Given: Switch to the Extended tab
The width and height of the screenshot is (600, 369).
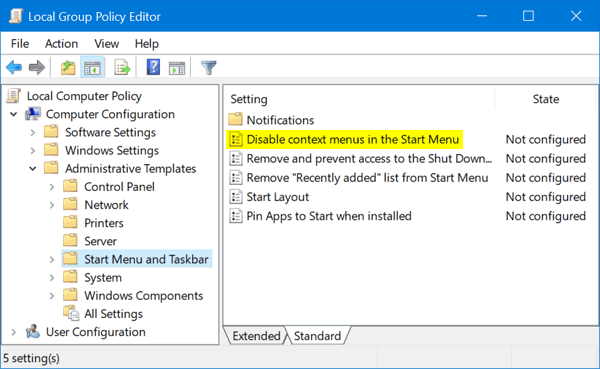Looking at the screenshot, I should 256,336.
